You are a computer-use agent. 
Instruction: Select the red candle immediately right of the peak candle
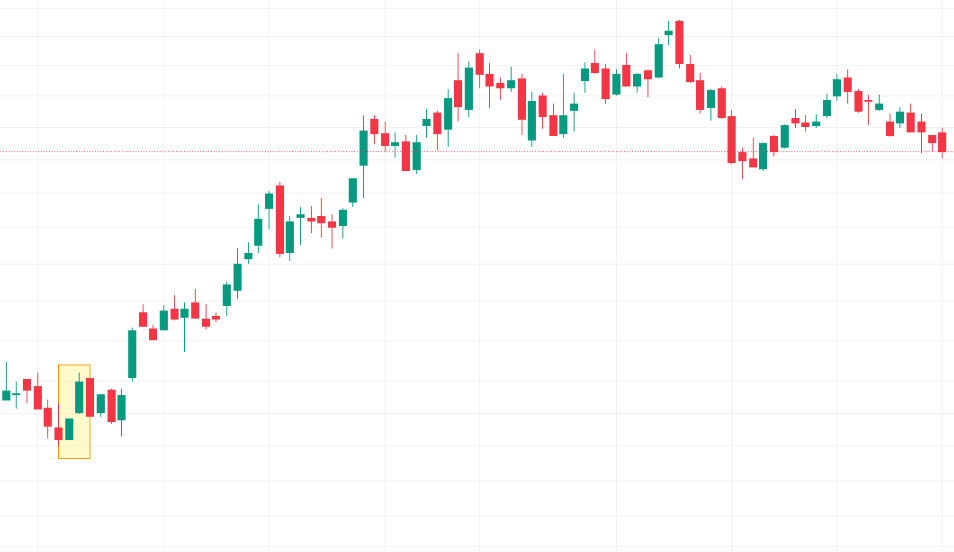pyautogui.click(x=690, y=73)
